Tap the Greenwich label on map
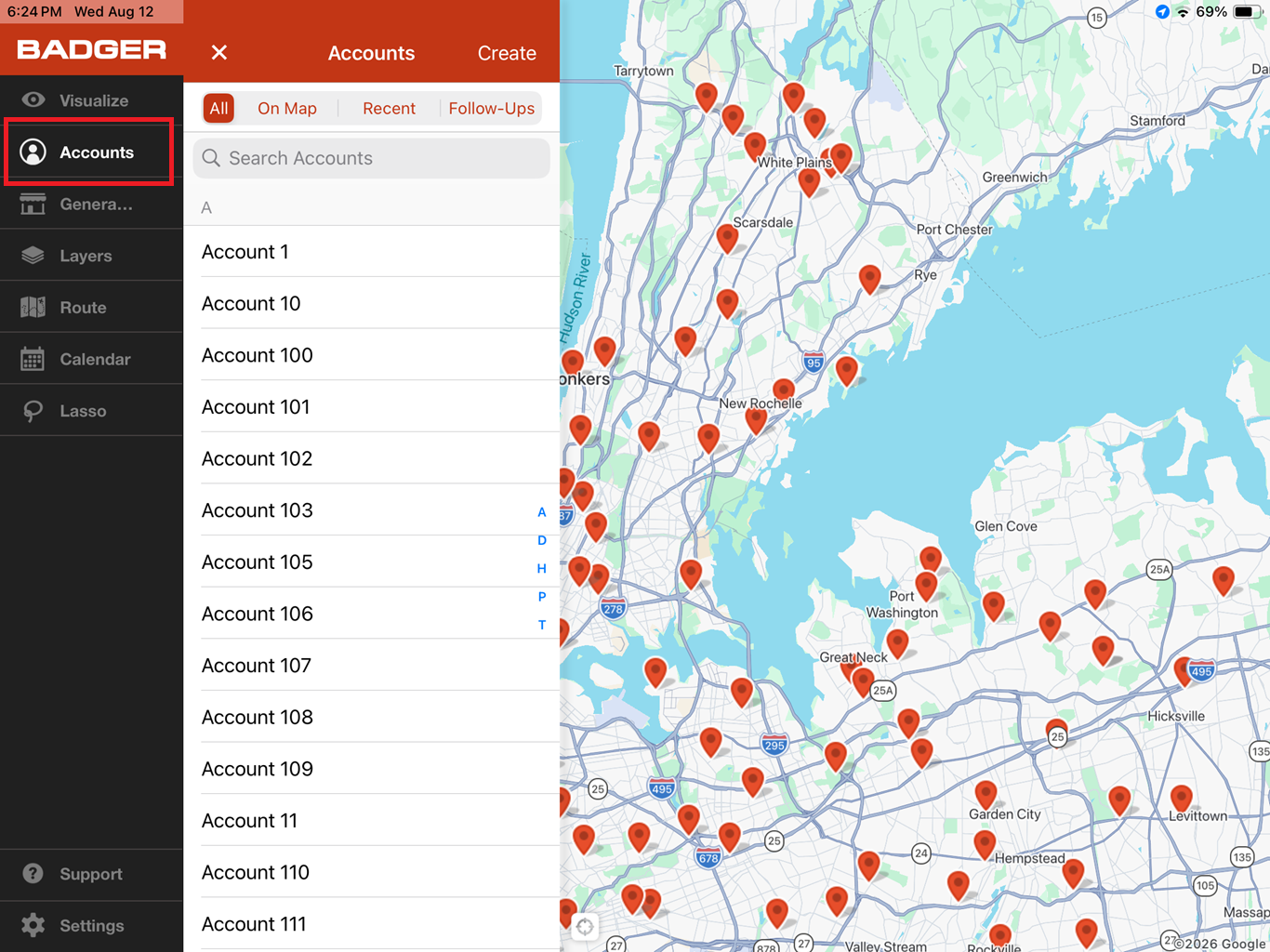Image resolution: width=1270 pixels, height=952 pixels. click(x=1014, y=178)
